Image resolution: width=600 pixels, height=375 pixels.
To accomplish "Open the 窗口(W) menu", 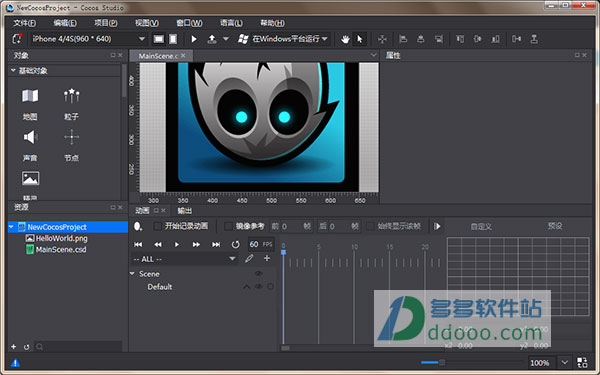I will 189,23.
